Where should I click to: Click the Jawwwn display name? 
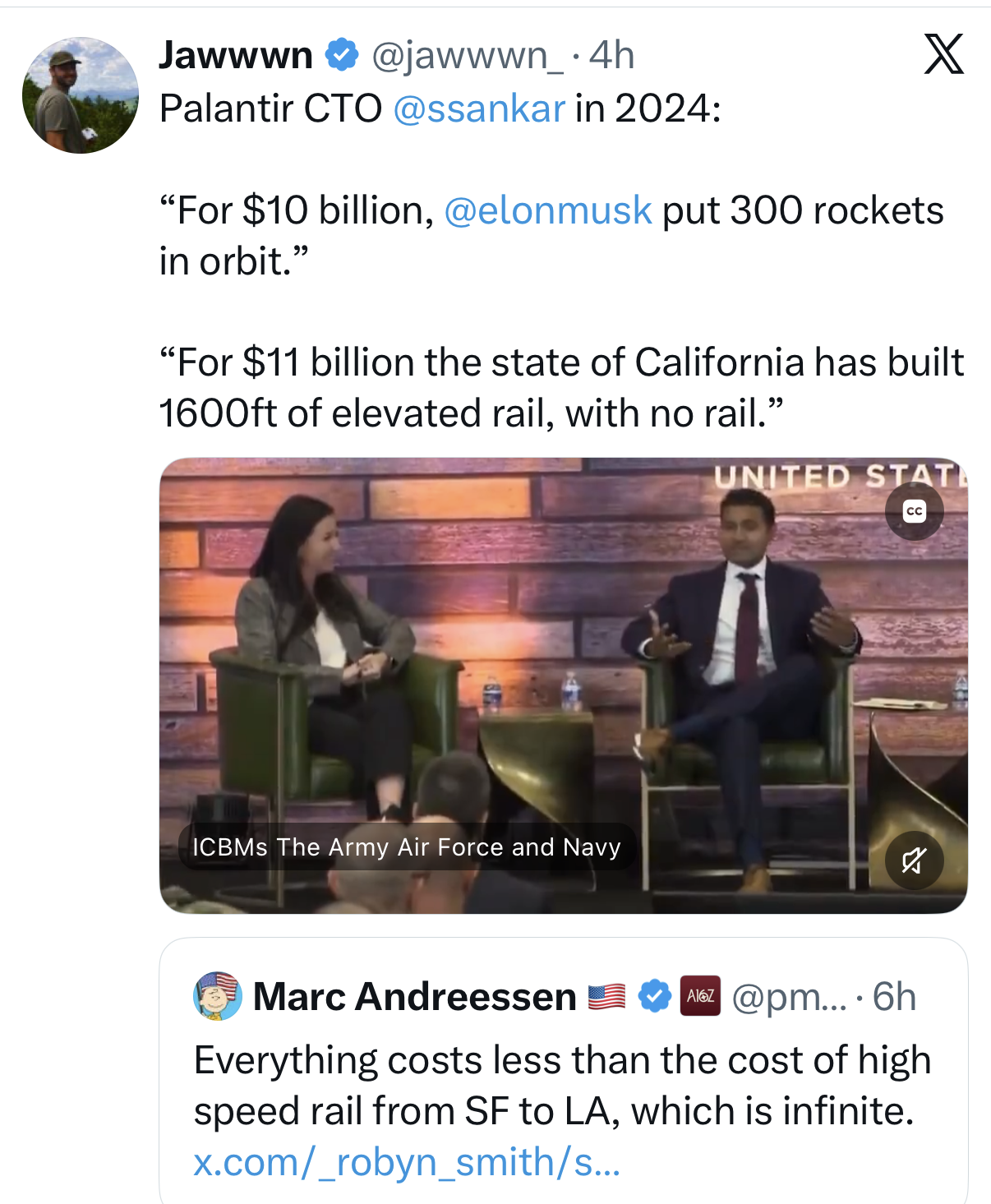click(x=236, y=56)
